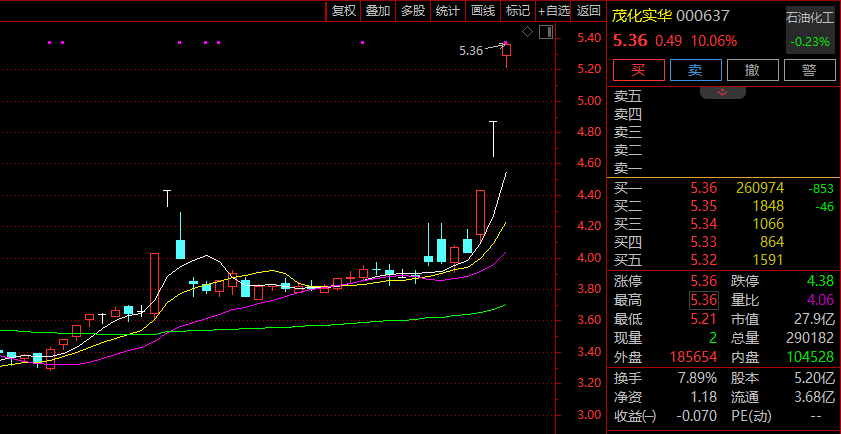Click the 净资 value 1.18
841x434 pixels.
point(704,398)
